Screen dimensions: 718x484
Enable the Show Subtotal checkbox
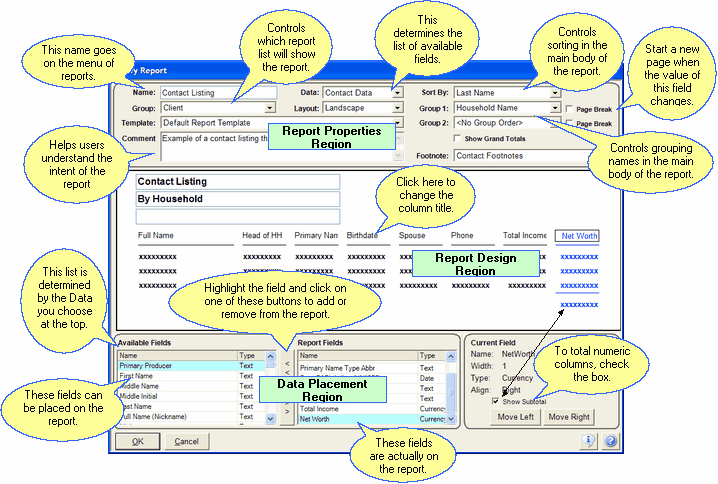click(495, 401)
